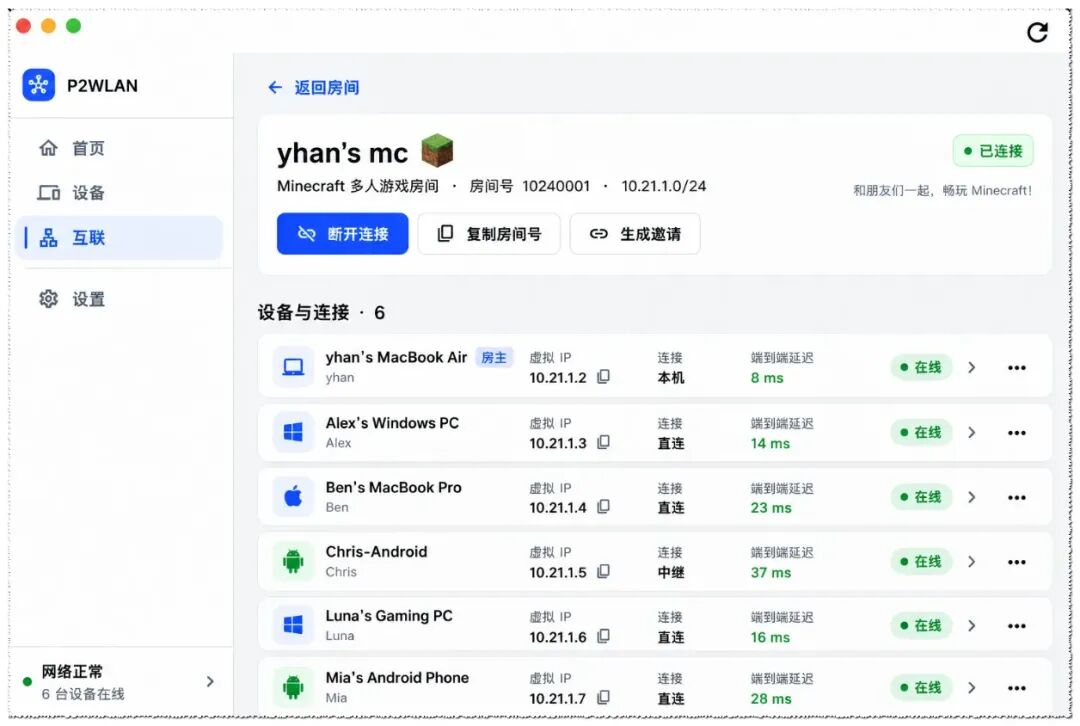
Task: Go back via 返回房间 link
Action: tap(313, 87)
